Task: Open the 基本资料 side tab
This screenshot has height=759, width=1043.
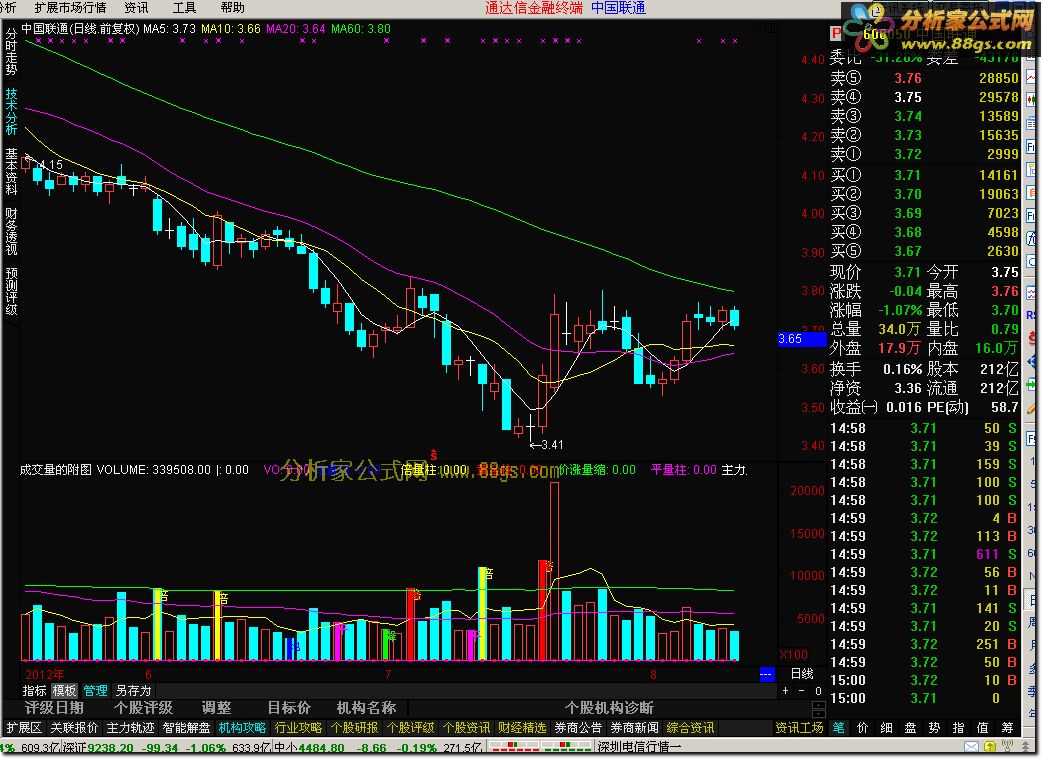Action: pyautogui.click(x=11, y=171)
